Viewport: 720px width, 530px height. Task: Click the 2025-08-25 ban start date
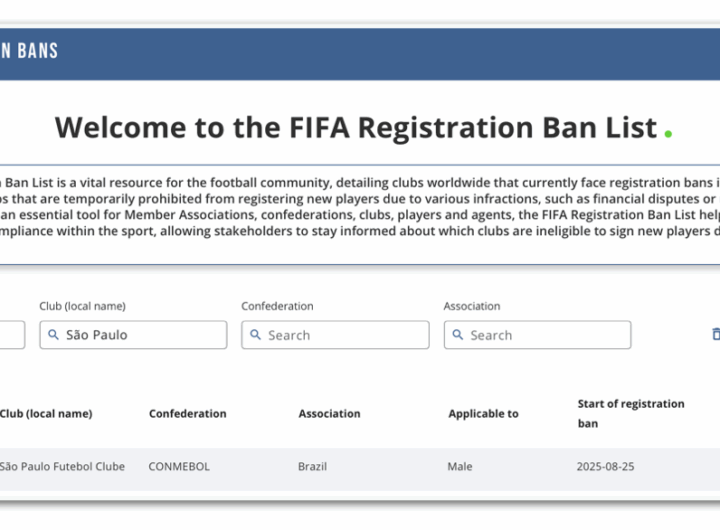click(x=605, y=466)
